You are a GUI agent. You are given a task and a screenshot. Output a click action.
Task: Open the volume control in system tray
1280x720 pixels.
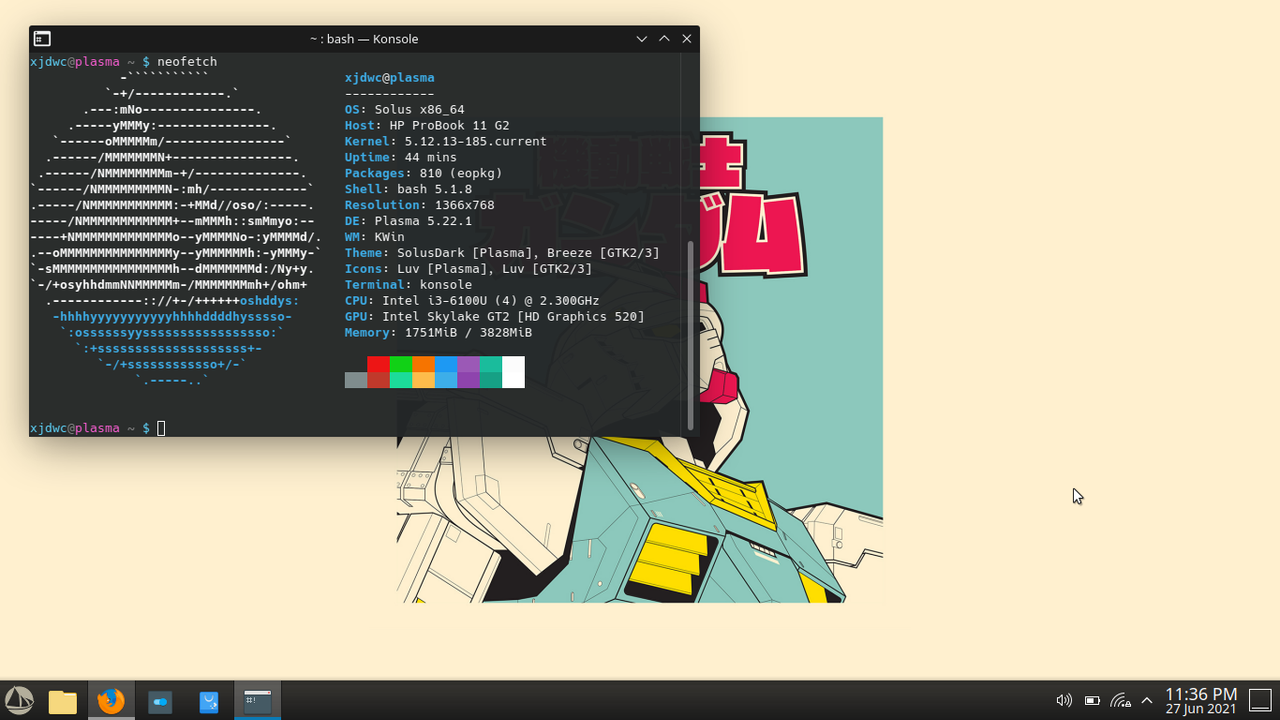click(1064, 701)
